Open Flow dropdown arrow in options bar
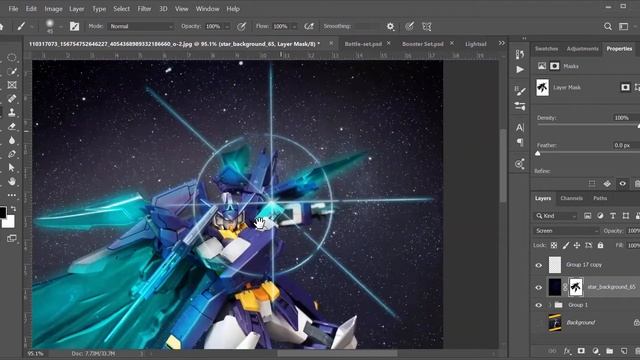 pos(294,27)
